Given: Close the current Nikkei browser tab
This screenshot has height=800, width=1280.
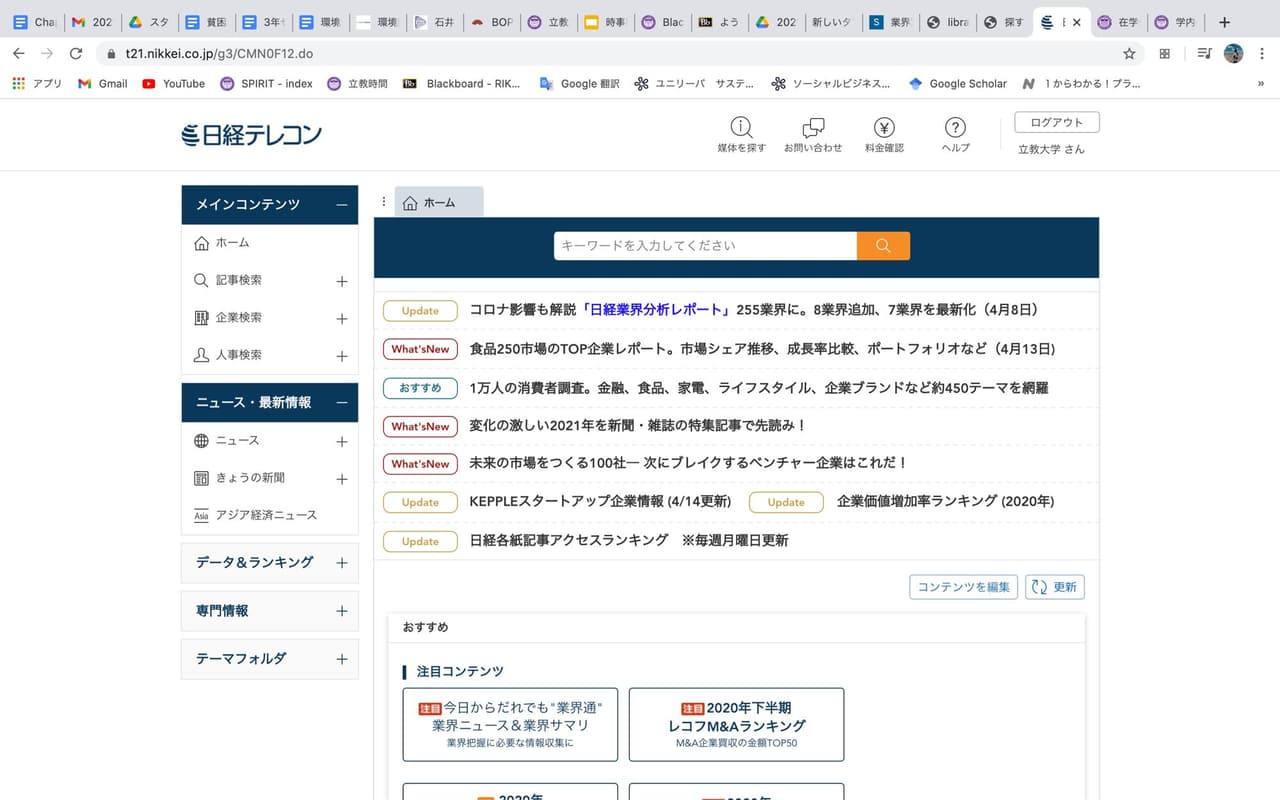Looking at the screenshot, I should click(x=1077, y=22).
